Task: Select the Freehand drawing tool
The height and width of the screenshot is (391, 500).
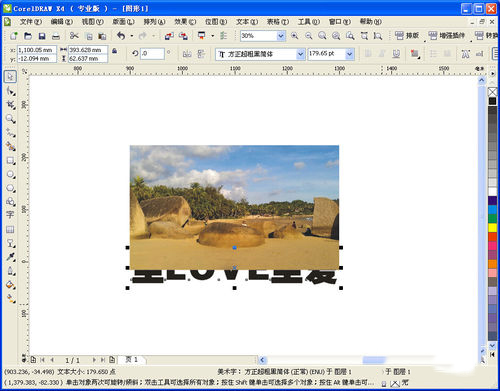Action: pos(10,133)
